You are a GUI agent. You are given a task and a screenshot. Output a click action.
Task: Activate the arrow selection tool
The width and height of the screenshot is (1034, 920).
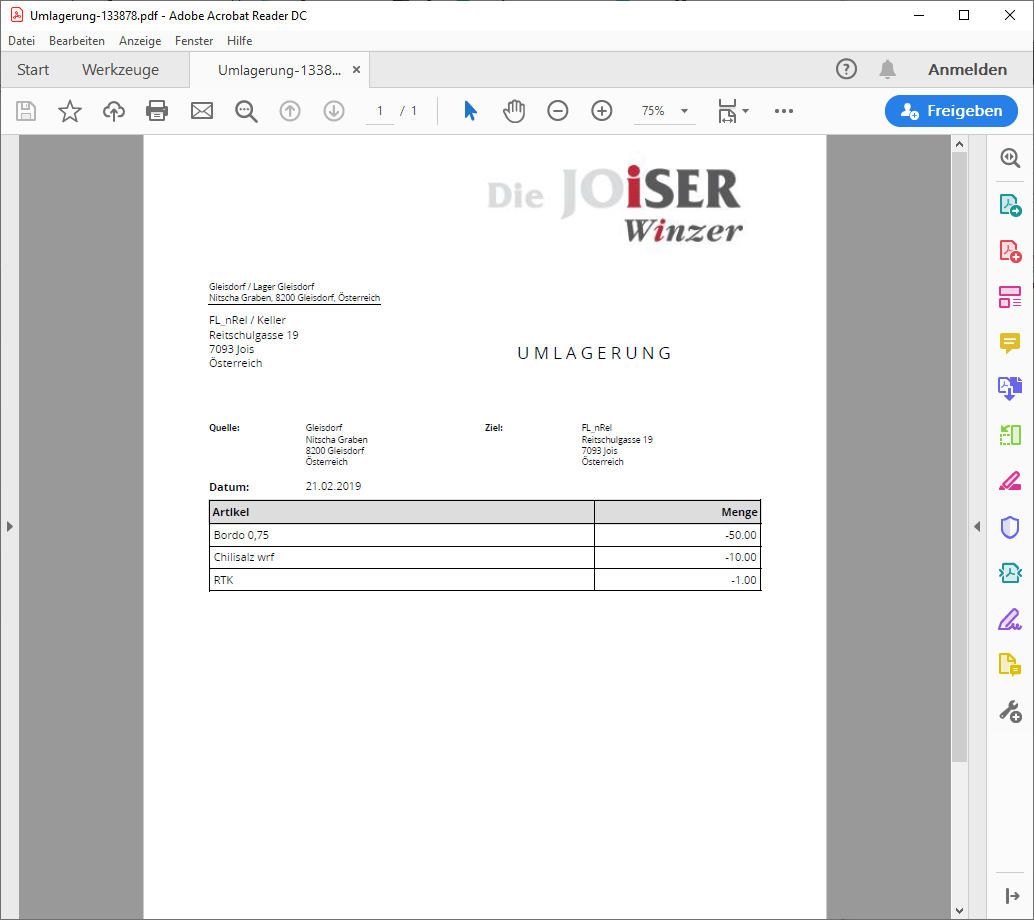point(470,111)
